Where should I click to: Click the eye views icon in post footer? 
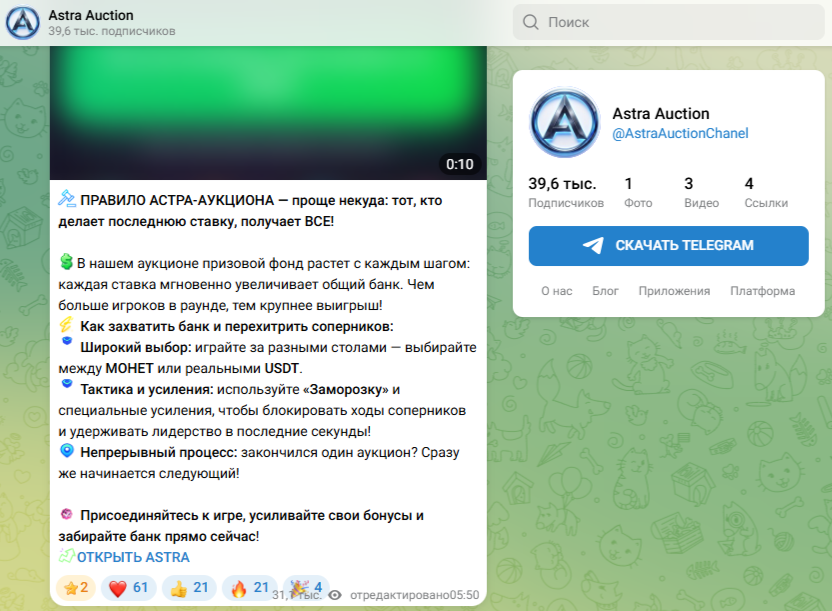click(334, 595)
